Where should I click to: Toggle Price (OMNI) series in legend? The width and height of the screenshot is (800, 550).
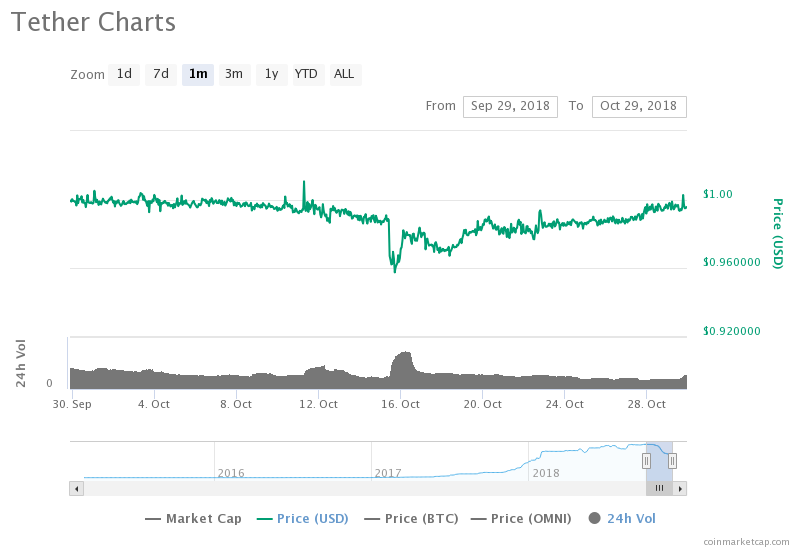(521, 519)
